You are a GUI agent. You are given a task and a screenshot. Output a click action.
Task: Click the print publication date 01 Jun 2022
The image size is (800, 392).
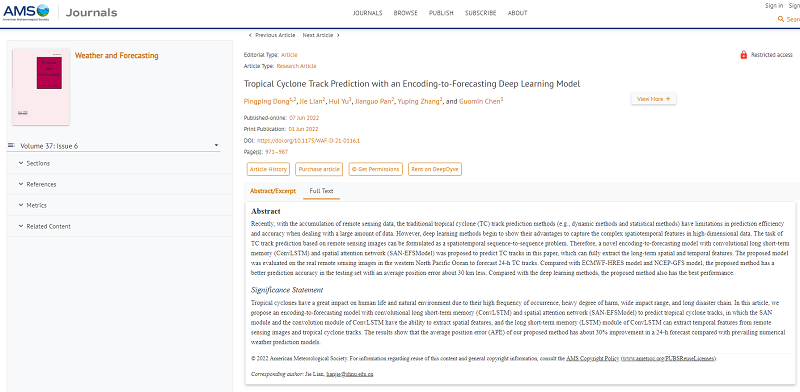304,129
